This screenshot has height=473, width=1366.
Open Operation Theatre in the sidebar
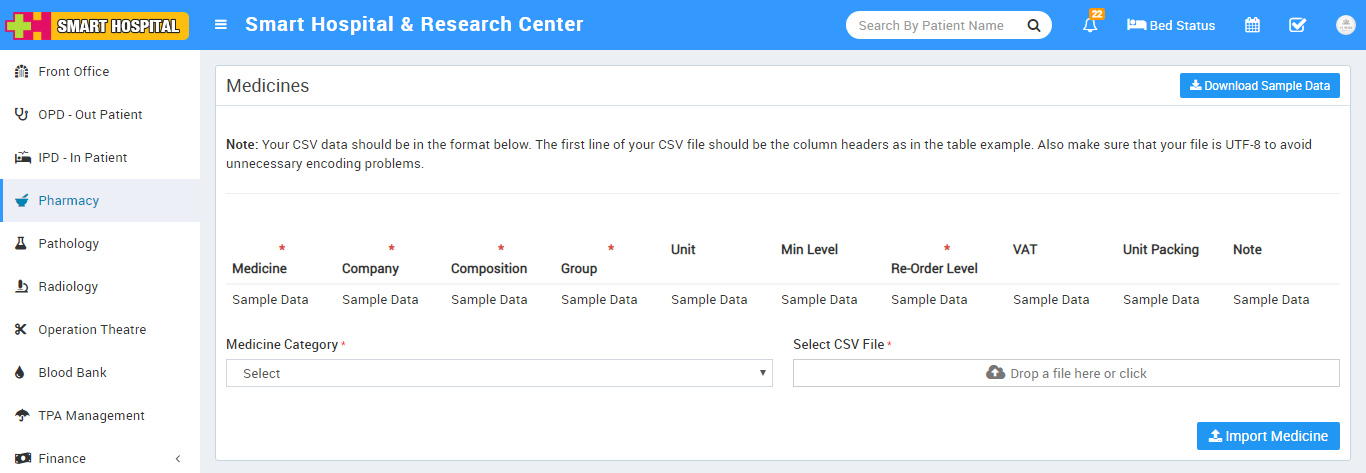click(x=92, y=330)
